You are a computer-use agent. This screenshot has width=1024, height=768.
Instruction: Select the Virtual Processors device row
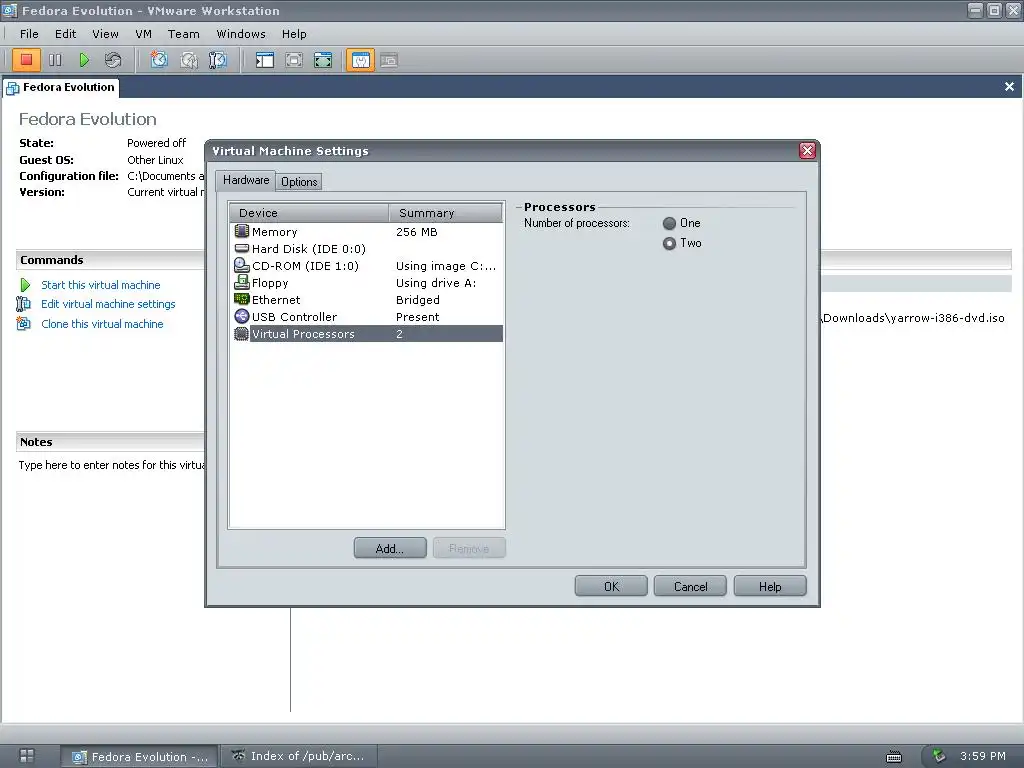[367, 334]
